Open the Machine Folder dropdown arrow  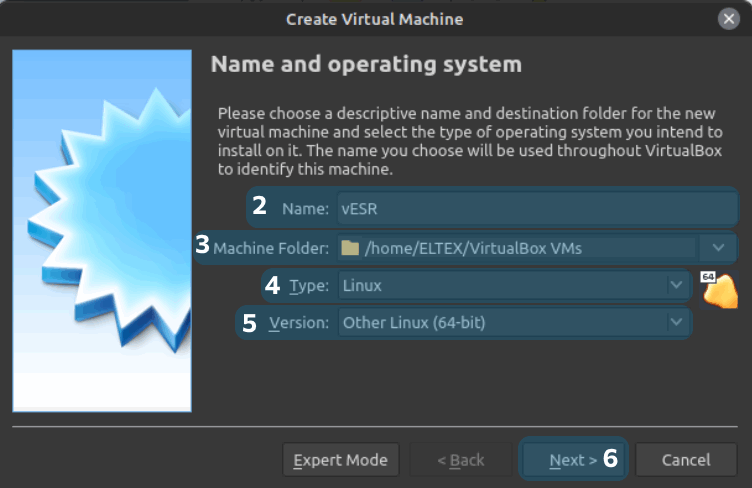[x=718, y=248]
